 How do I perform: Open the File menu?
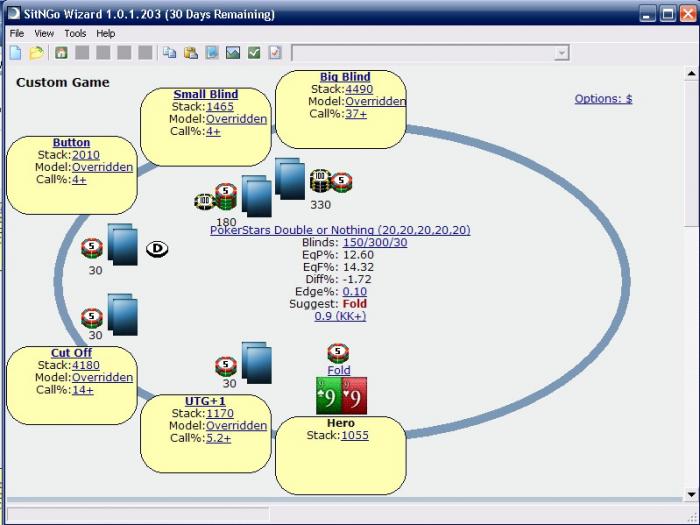(x=17, y=33)
